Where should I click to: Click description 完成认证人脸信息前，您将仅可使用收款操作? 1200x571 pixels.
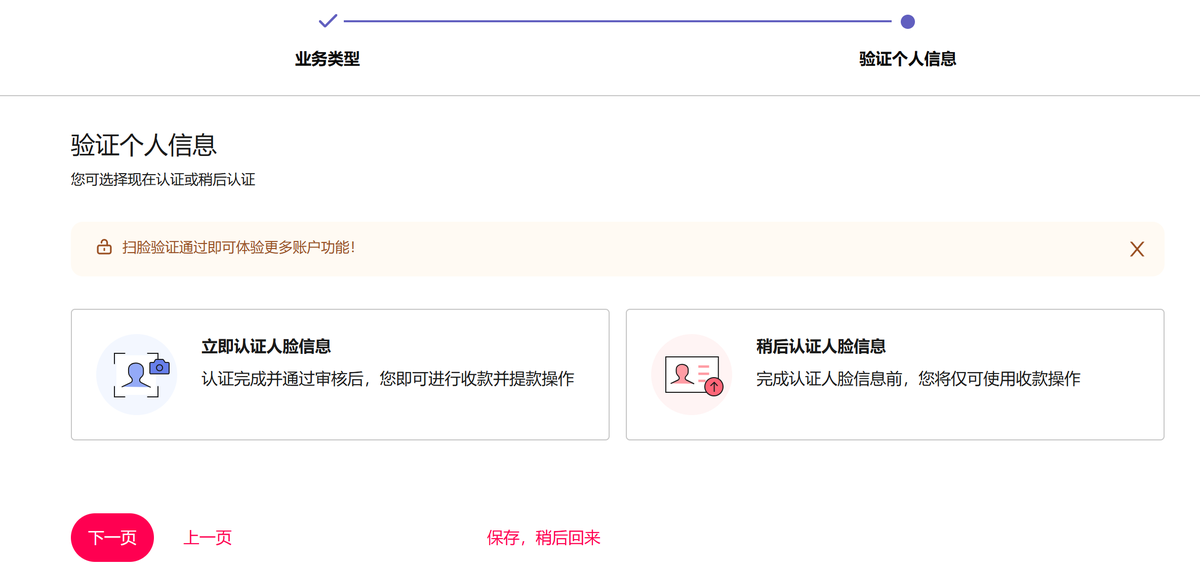[919, 379]
